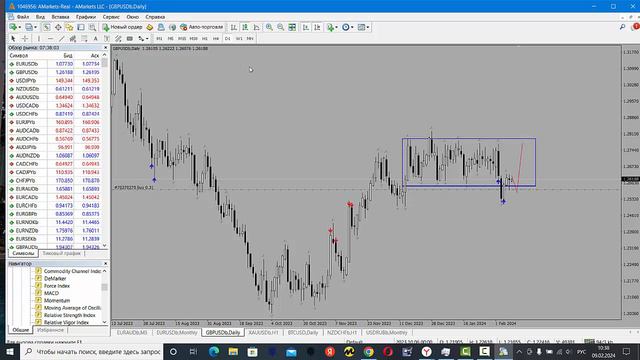Open the Strategy Tester icon
The image size is (640, 360).
tap(92, 27)
